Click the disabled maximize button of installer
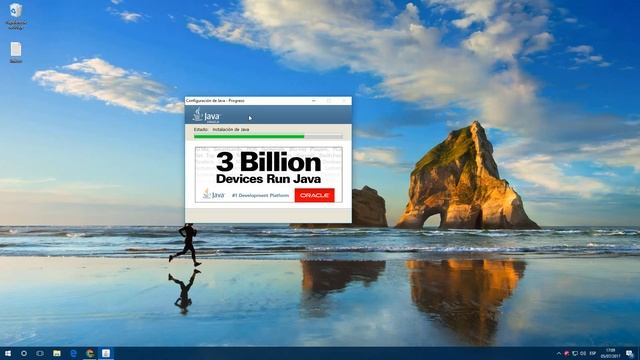 [329, 100]
